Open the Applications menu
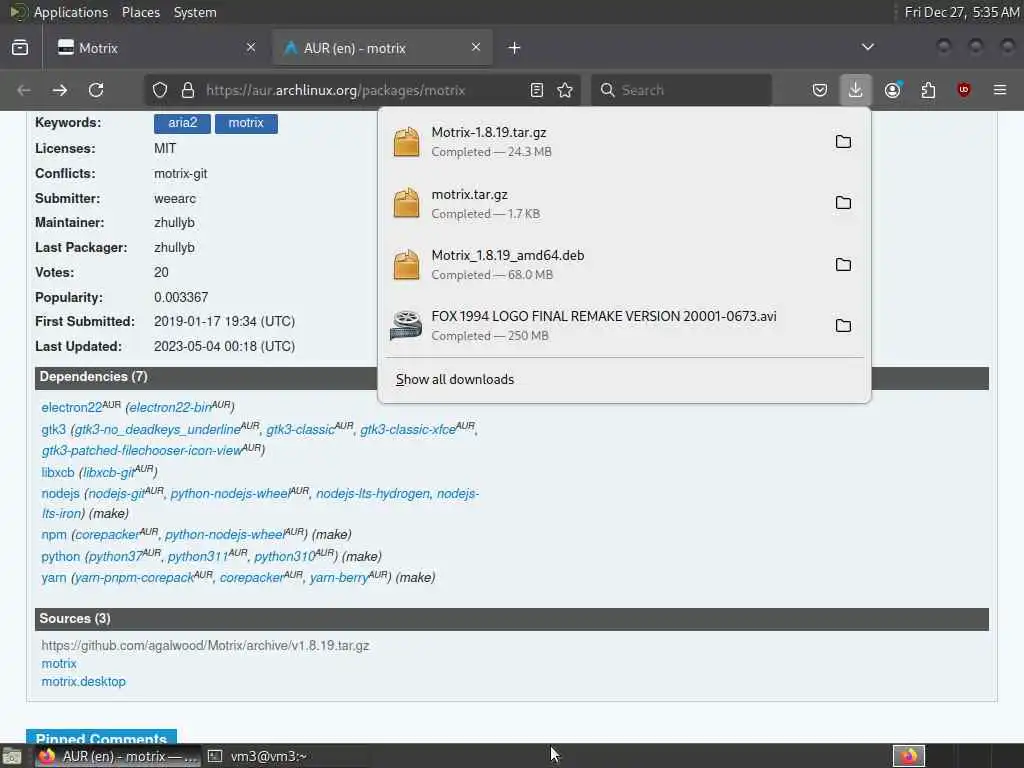 pos(71,12)
